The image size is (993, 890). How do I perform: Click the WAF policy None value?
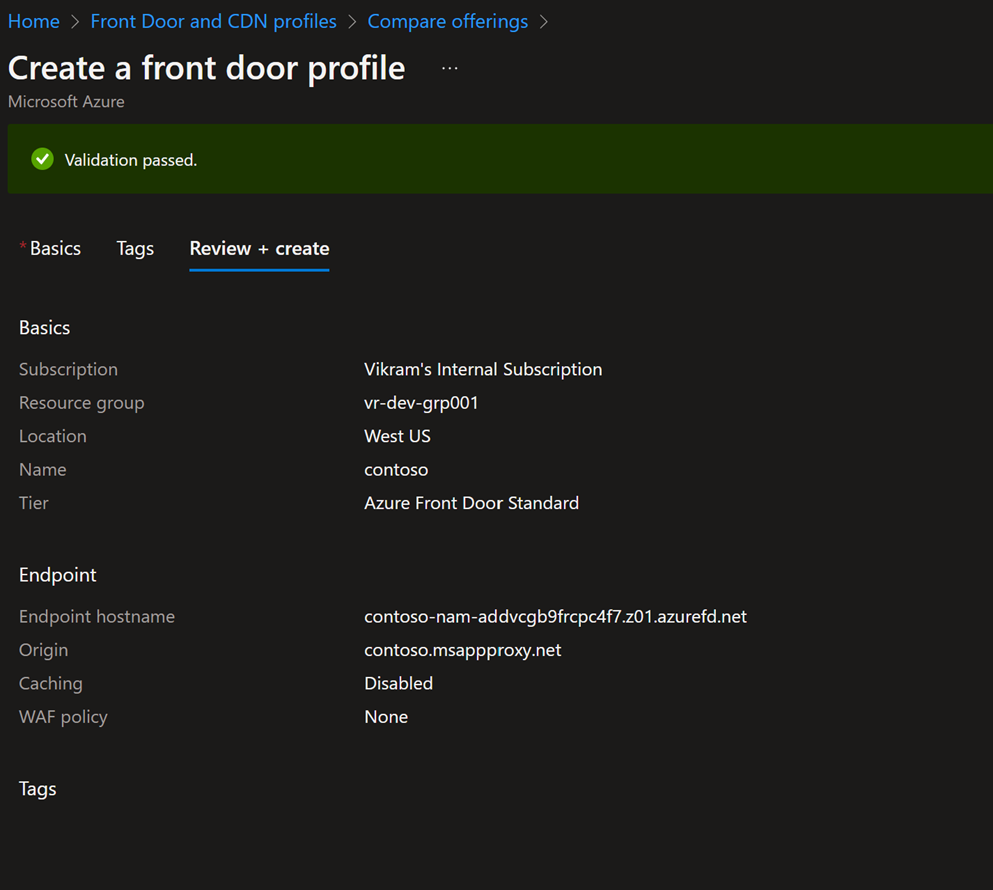pyautogui.click(x=386, y=717)
